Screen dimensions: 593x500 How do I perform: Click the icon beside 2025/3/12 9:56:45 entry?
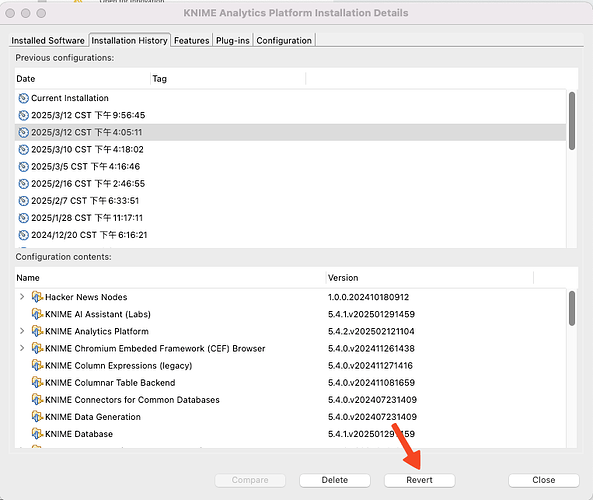(23, 115)
